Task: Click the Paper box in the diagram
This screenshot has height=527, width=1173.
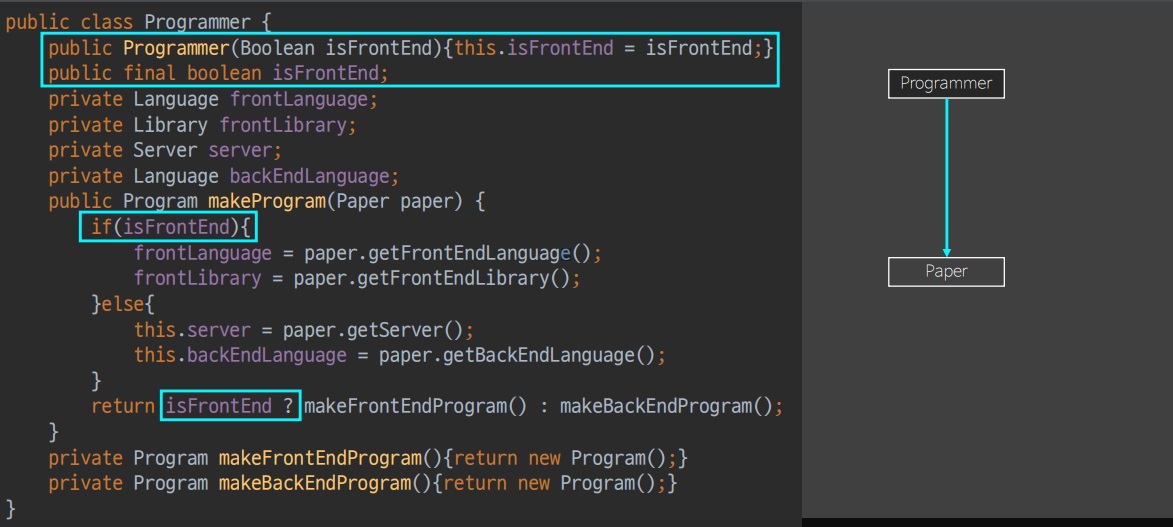Action: [x=946, y=272]
